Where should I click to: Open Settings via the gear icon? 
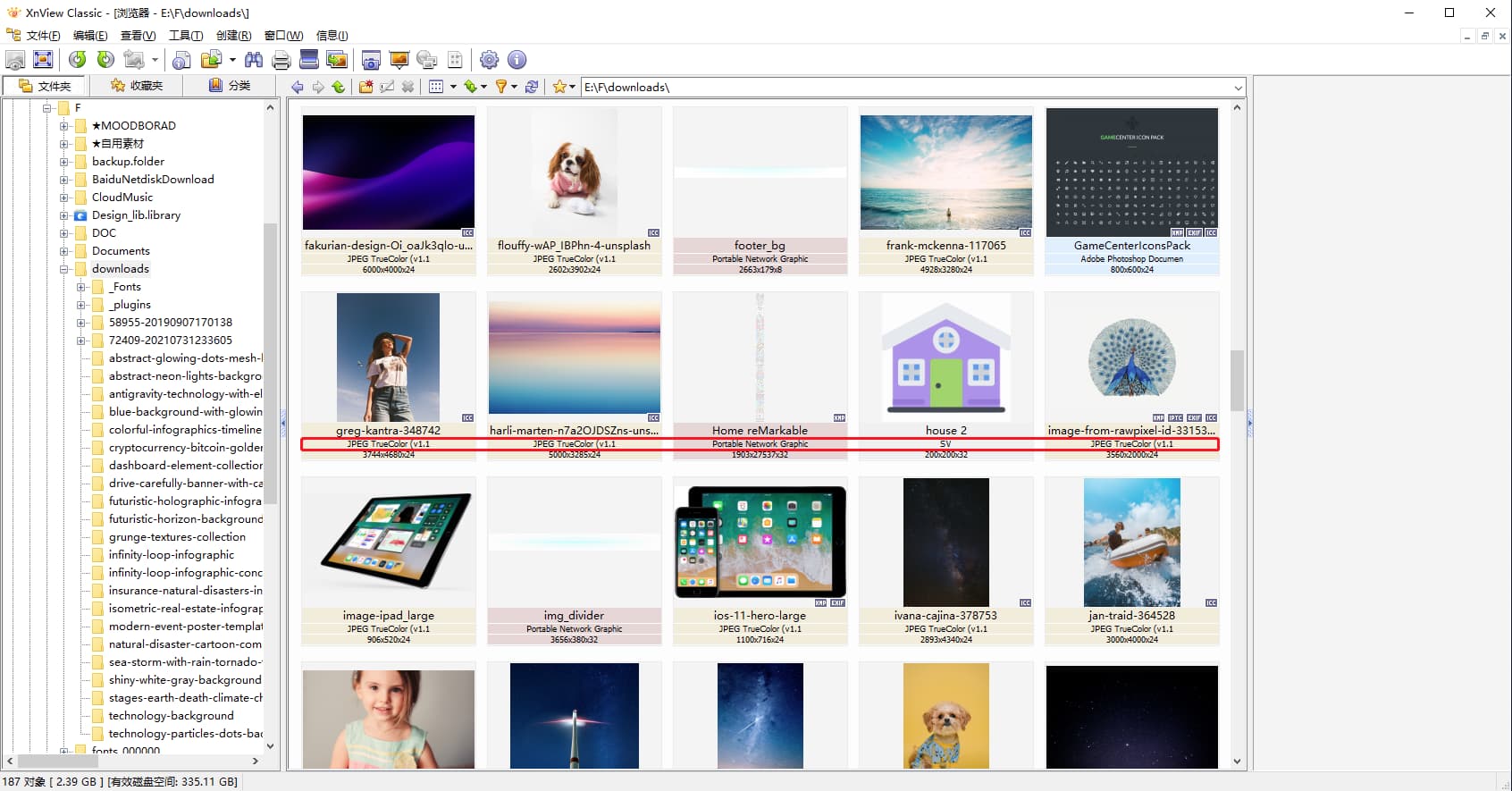click(x=489, y=60)
